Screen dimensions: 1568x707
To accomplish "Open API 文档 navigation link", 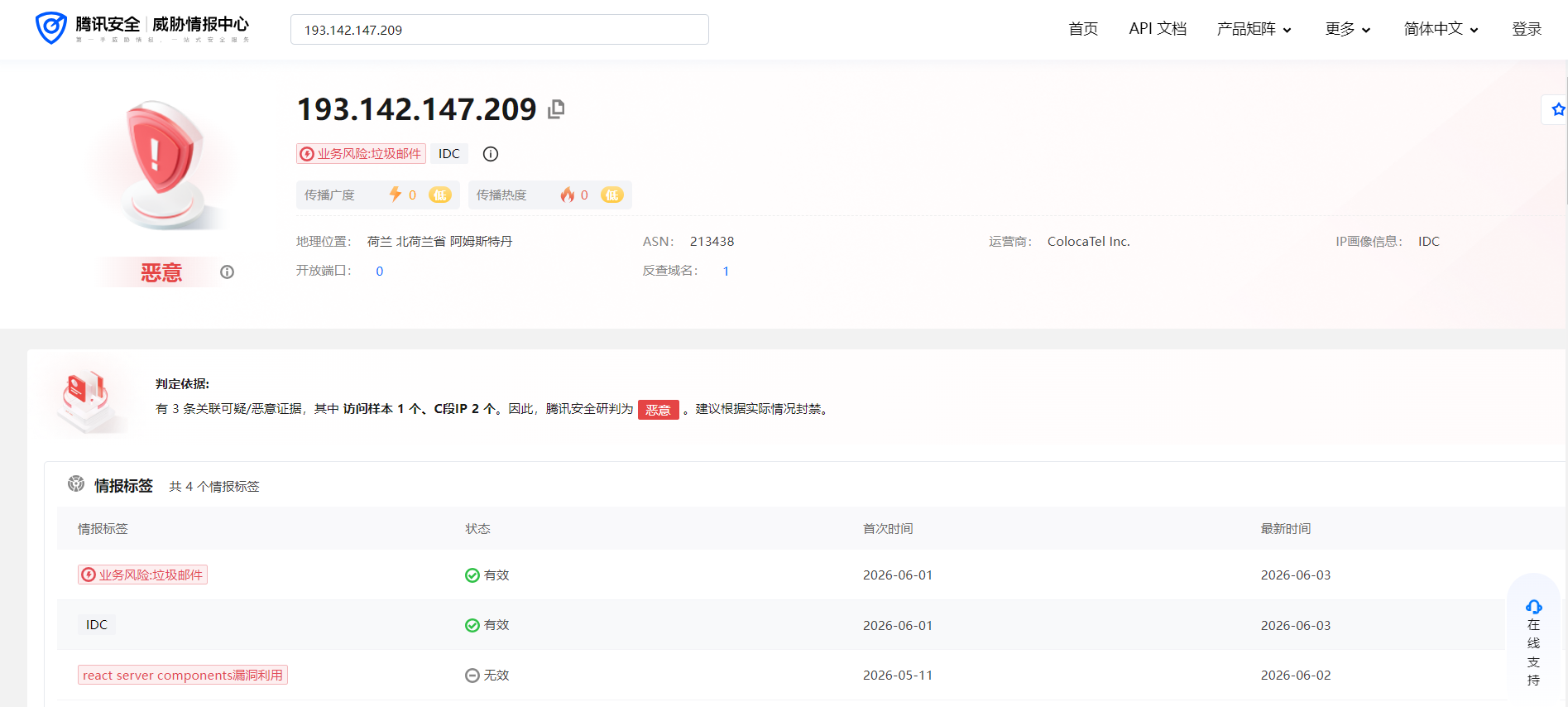I will pos(1158,29).
